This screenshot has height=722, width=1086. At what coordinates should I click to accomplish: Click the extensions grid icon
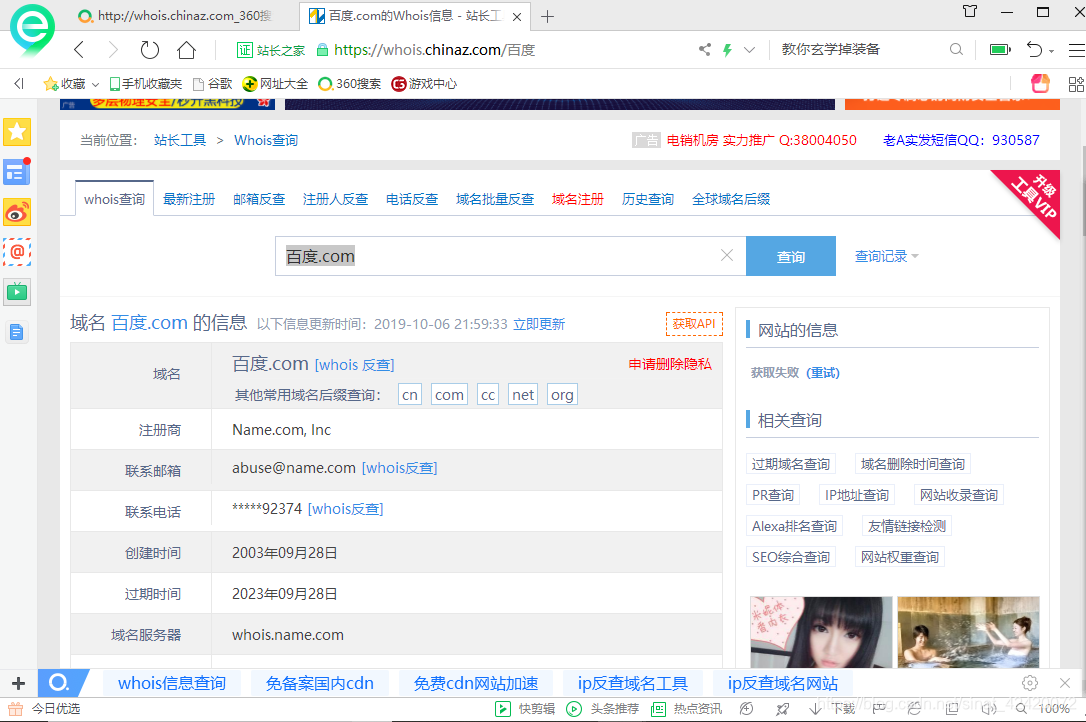click(x=1076, y=84)
